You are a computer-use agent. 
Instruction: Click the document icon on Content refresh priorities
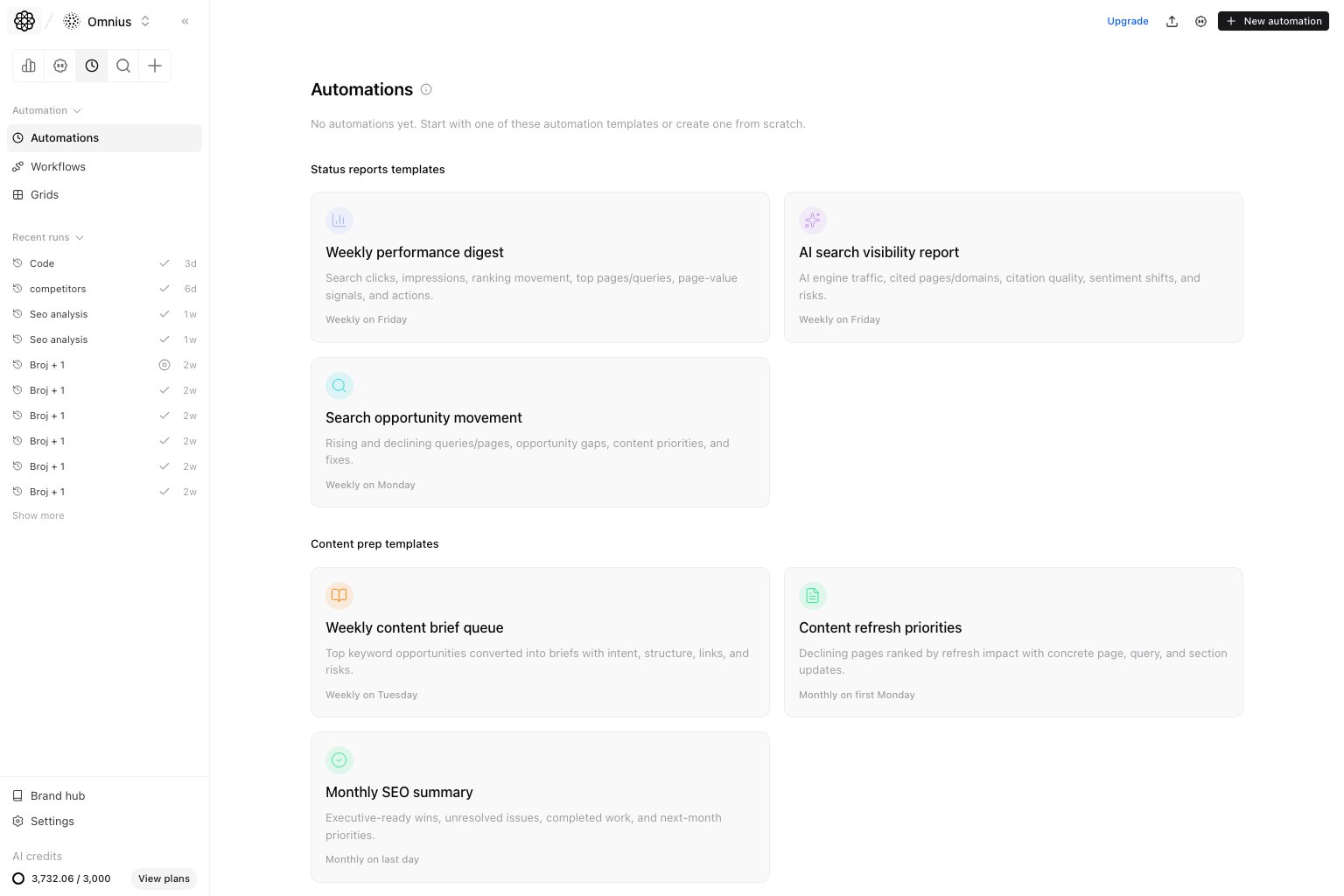(x=813, y=596)
